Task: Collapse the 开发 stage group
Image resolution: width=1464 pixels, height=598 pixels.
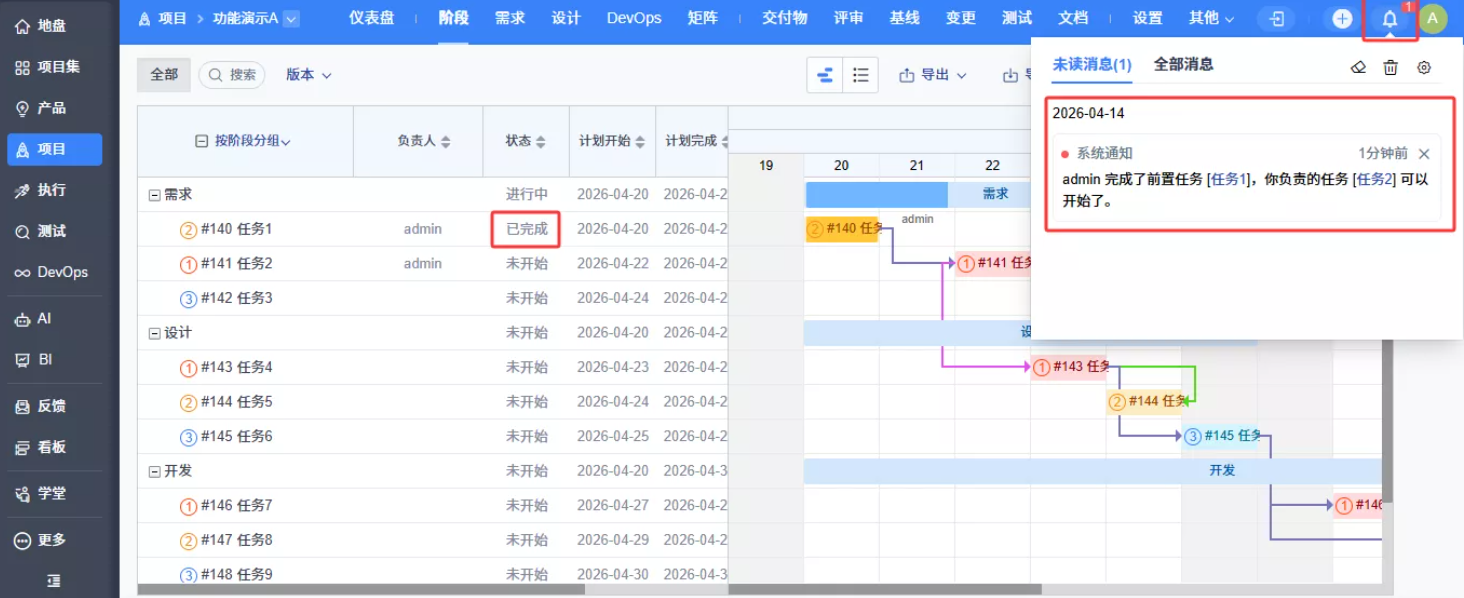Action: (x=155, y=471)
